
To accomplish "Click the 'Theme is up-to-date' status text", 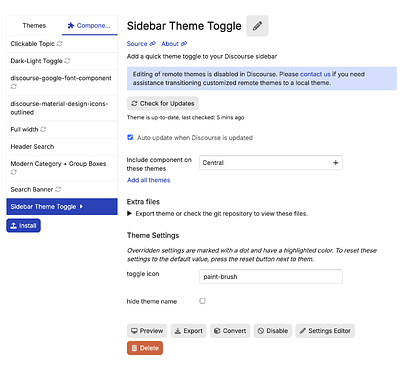I will [185, 117].
